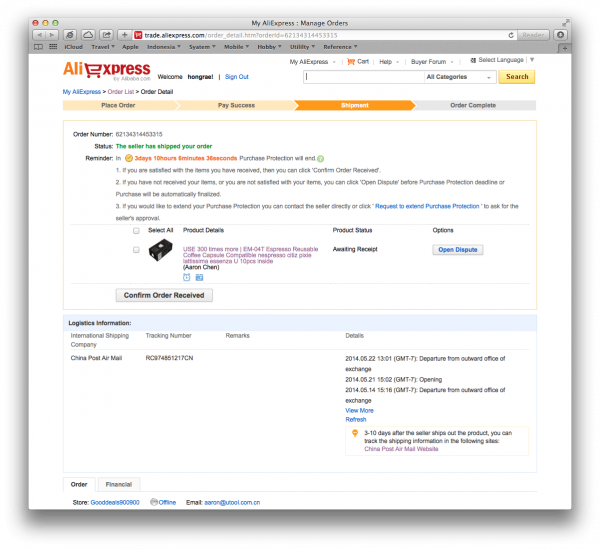Click the lightbulb tip icon in logistics
Image resolution: width=600 pixels, height=549 pixels.
[x=355, y=433]
